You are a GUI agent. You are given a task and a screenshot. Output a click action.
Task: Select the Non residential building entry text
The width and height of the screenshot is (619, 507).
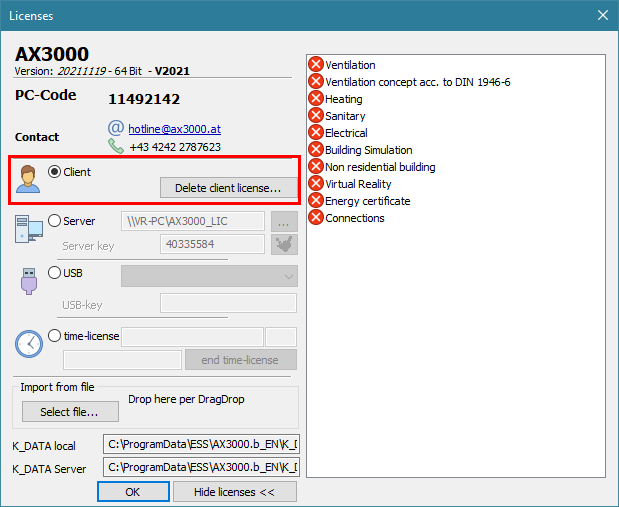(x=380, y=167)
